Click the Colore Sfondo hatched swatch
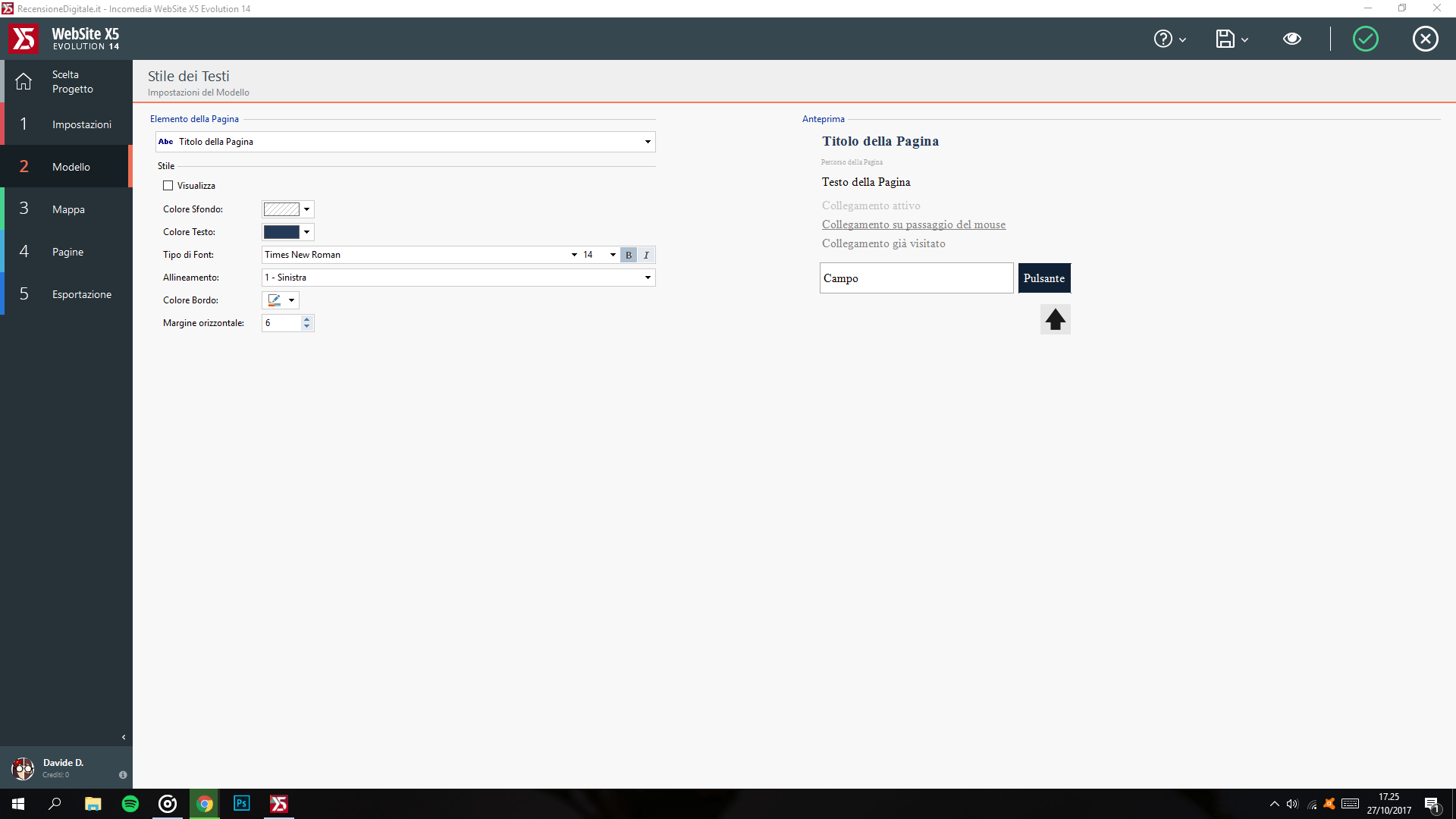This screenshot has height=819, width=1456. [281, 209]
